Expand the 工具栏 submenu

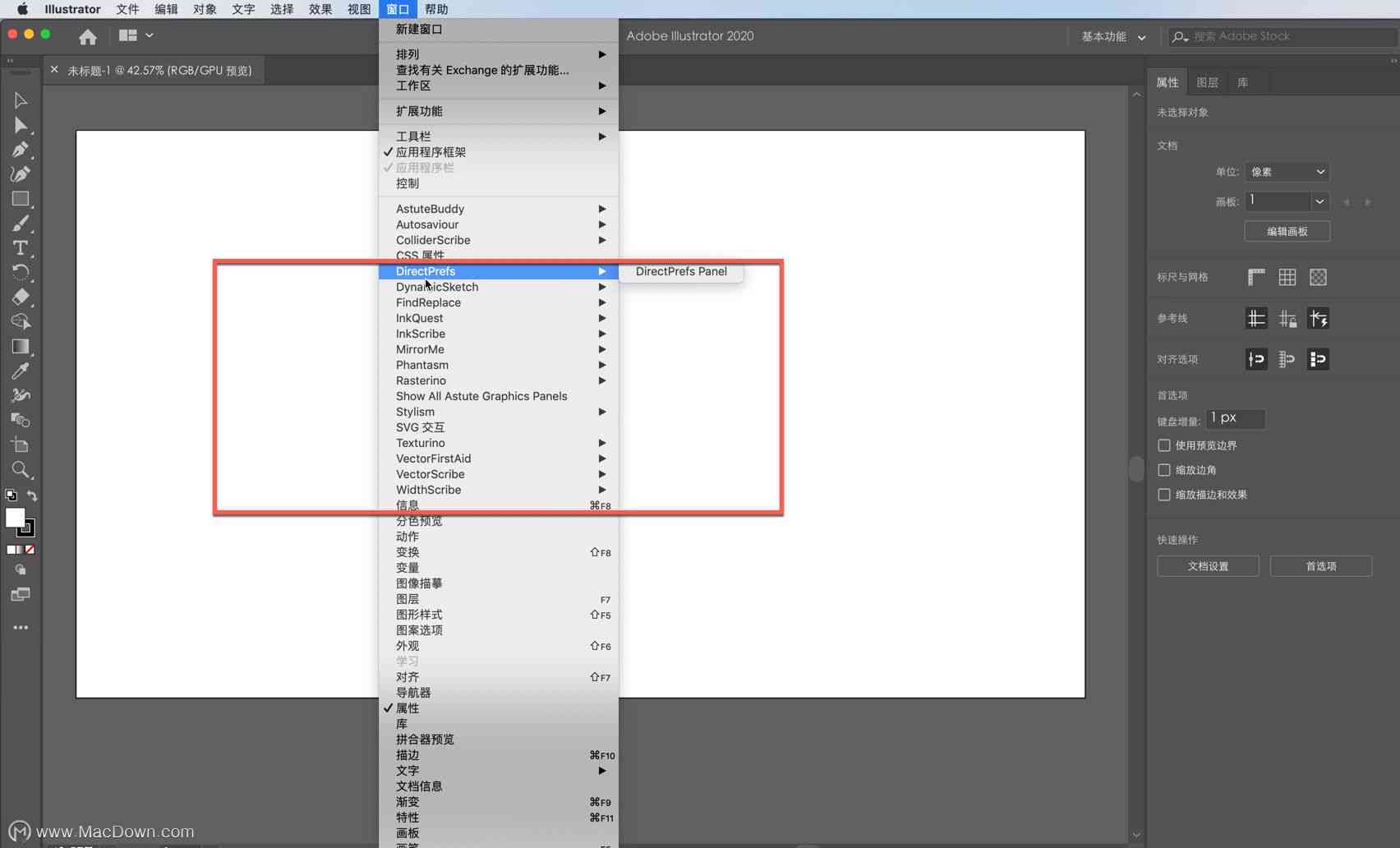pos(498,136)
